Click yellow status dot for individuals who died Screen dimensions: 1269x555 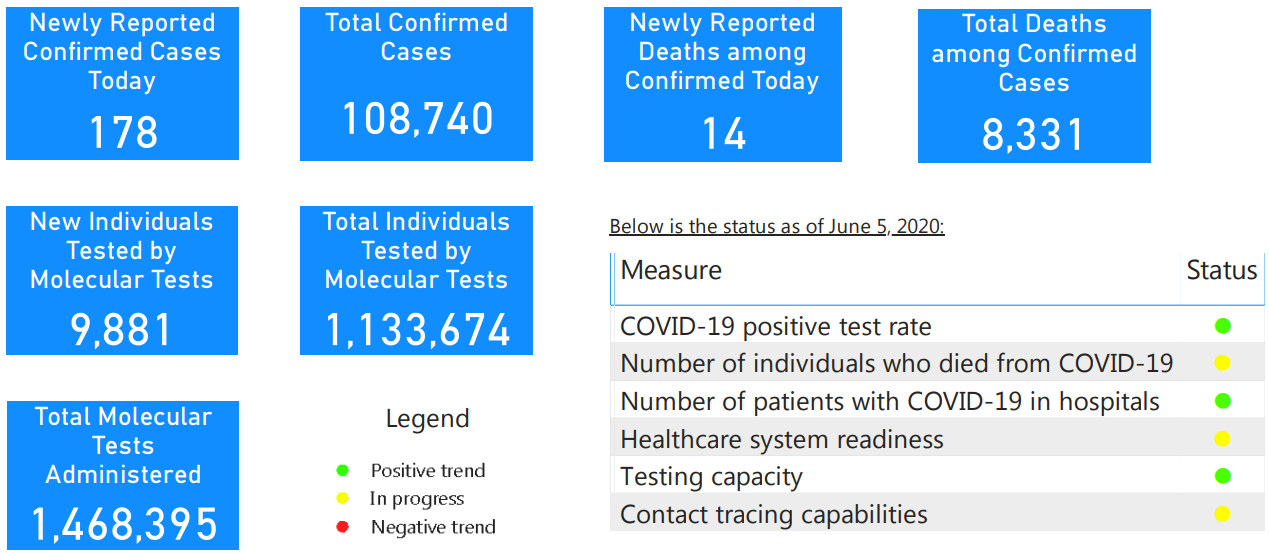click(1222, 363)
